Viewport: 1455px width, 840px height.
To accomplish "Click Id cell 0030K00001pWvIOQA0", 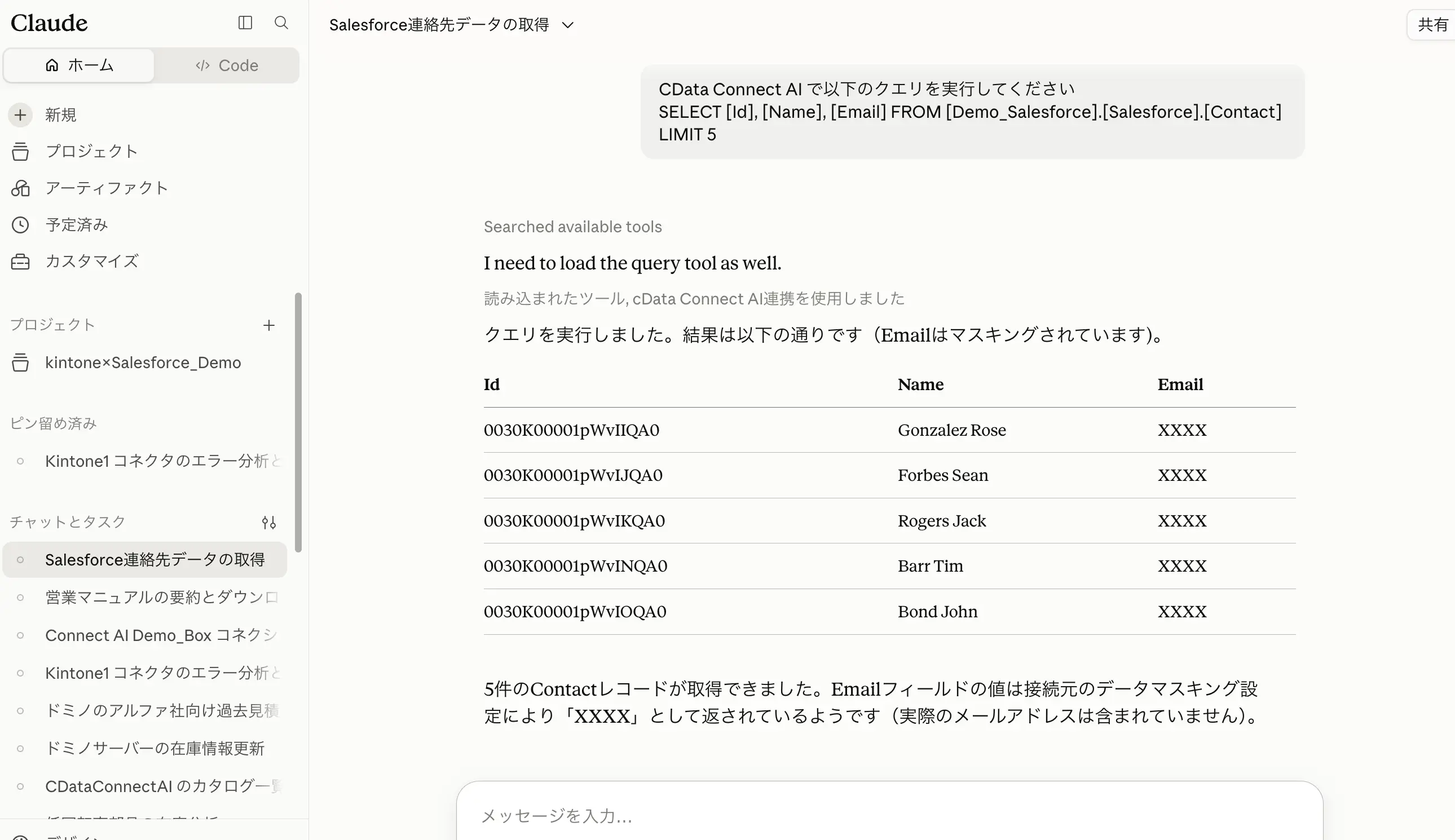I will (575, 611).
